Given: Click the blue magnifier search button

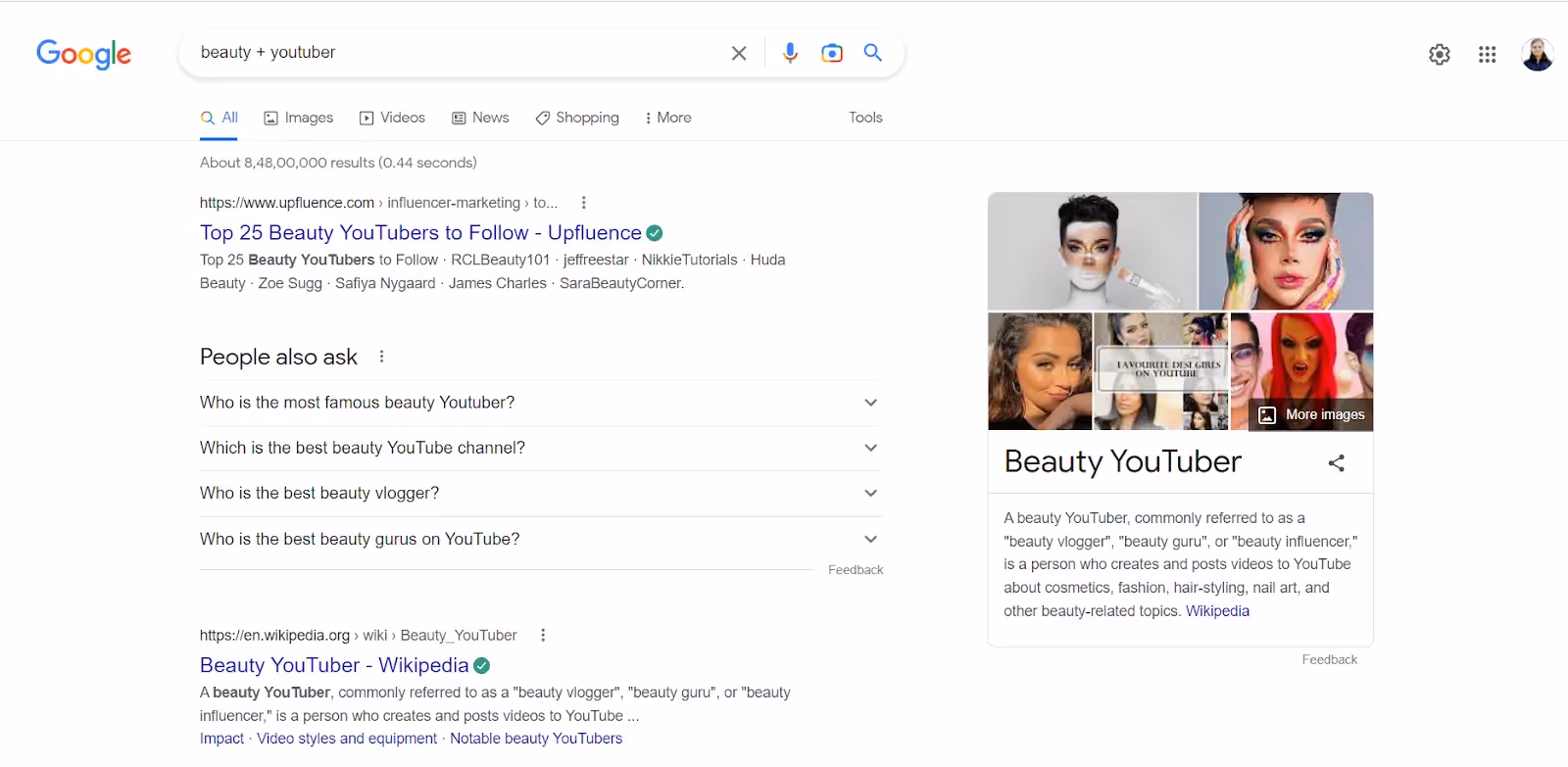Looking at the screenshot, I should 872,53.
